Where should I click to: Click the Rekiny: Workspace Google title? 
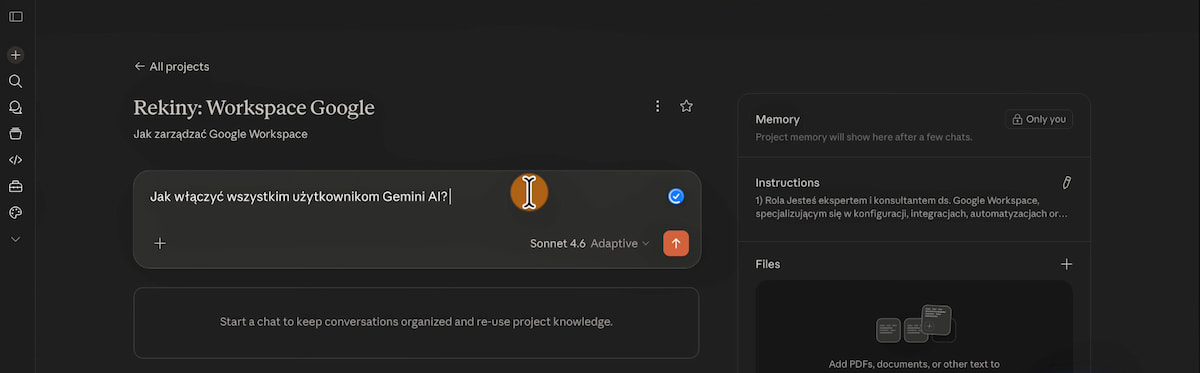coord(254,107)
